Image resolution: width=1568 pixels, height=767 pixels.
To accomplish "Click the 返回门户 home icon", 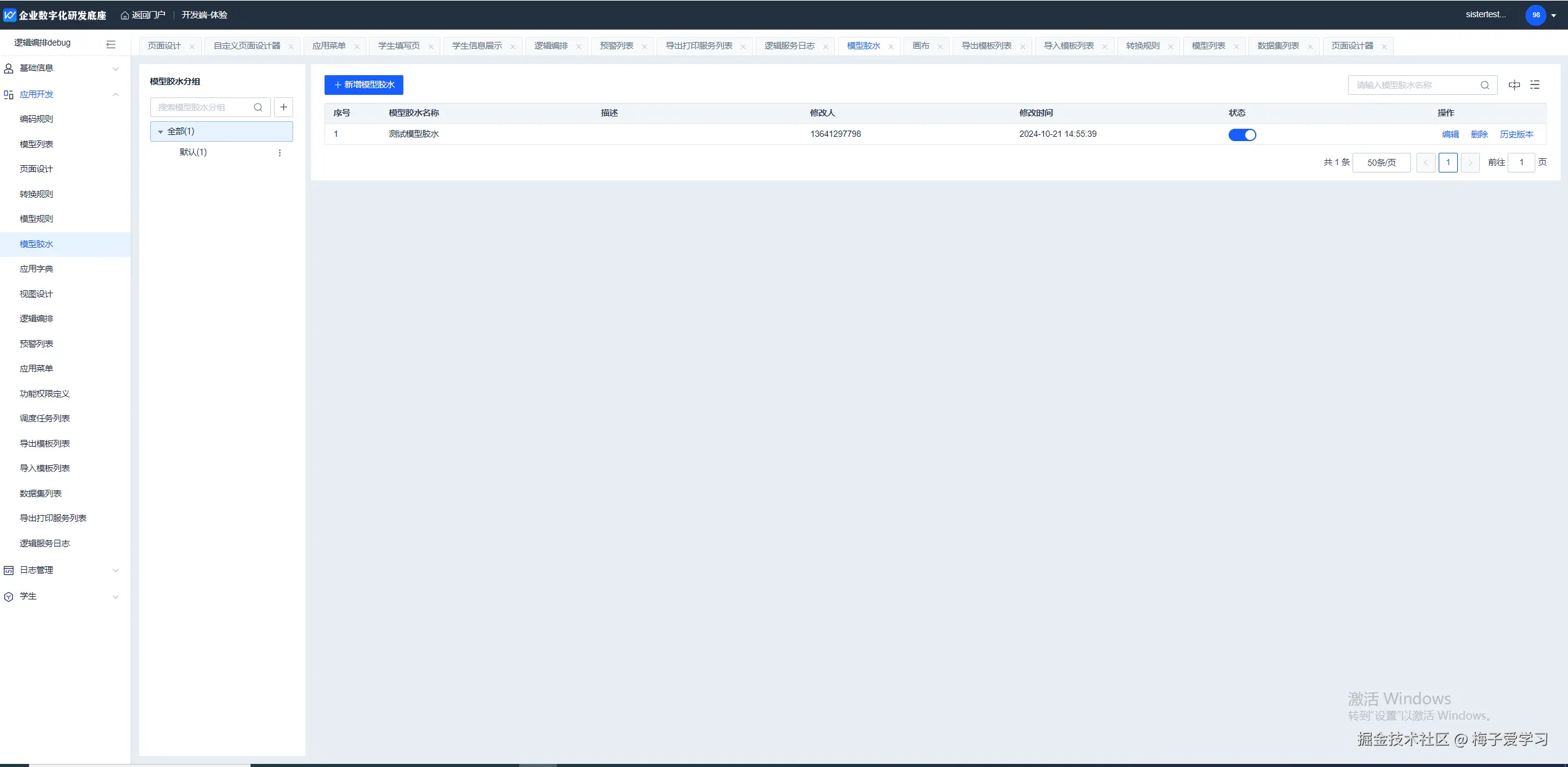I will click(125, 15).
